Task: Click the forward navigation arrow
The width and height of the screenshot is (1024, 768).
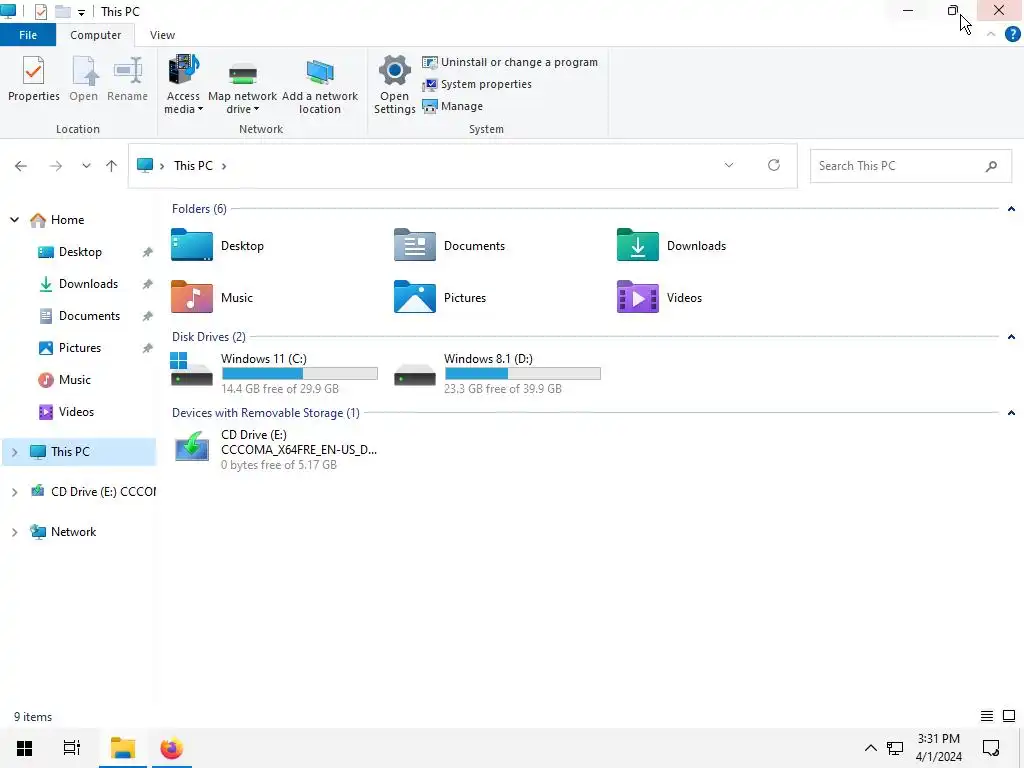Action: point(56,166)
